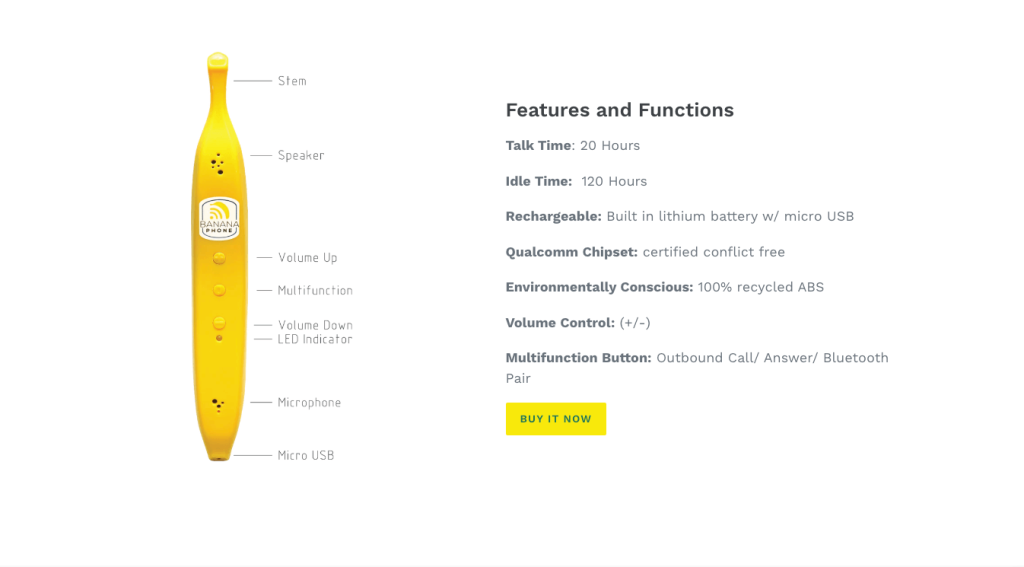Click the LED indicator dot on banana
Image resolution: width=1024 pixels, height=567 pixels.
219,338
